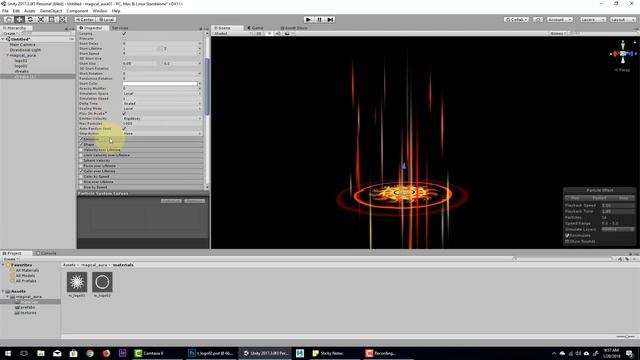Screen dimensions: 640x360
Task: Open the GameObject menu
Action: (x=51, y=11)
